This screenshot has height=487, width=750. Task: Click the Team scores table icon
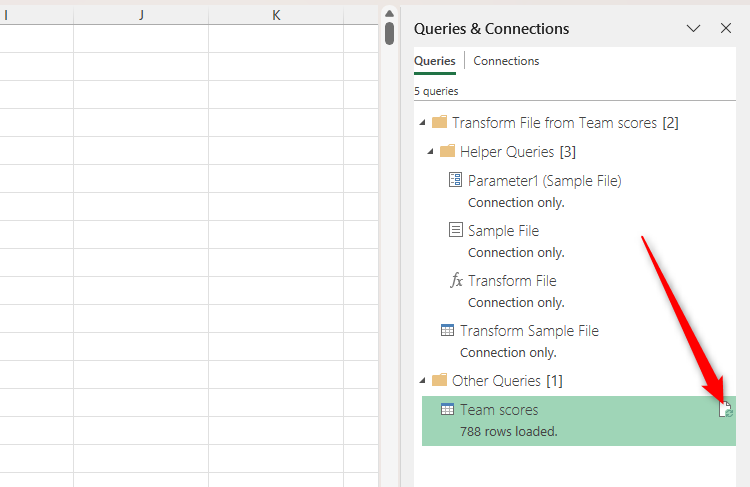pos(448,410)
